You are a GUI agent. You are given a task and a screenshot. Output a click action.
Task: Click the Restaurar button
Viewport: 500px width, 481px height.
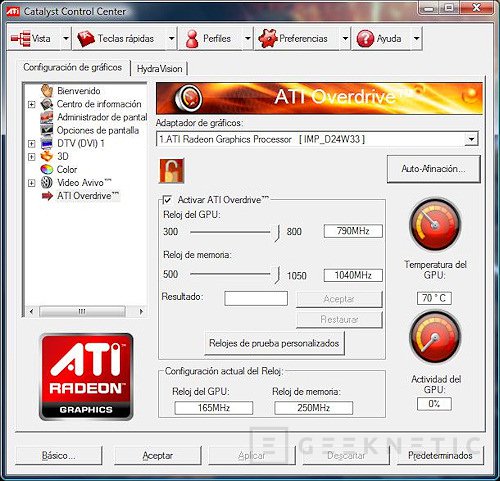tap(339, 320)
